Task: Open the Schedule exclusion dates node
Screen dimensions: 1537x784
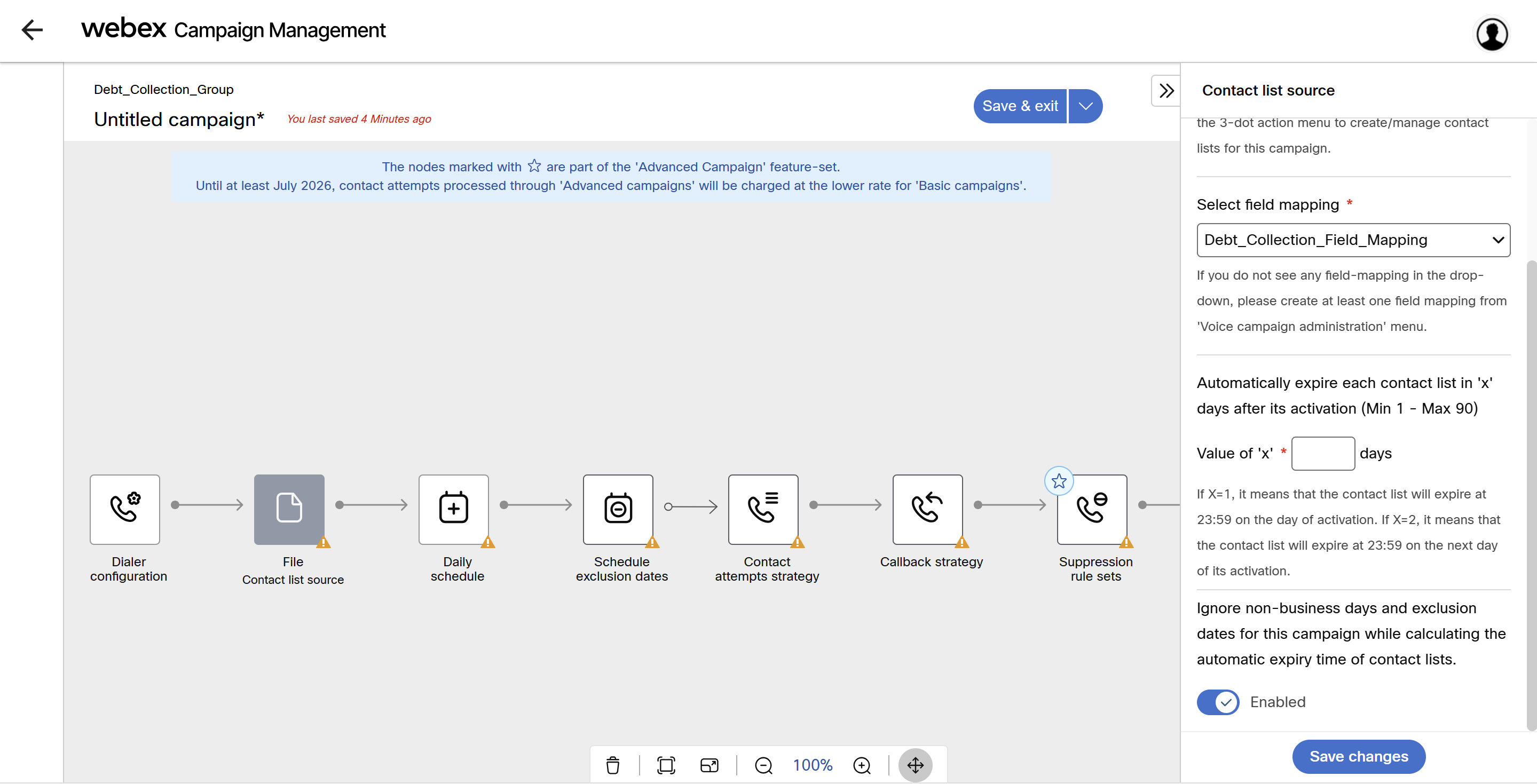Action: click(x=618, y=509)
